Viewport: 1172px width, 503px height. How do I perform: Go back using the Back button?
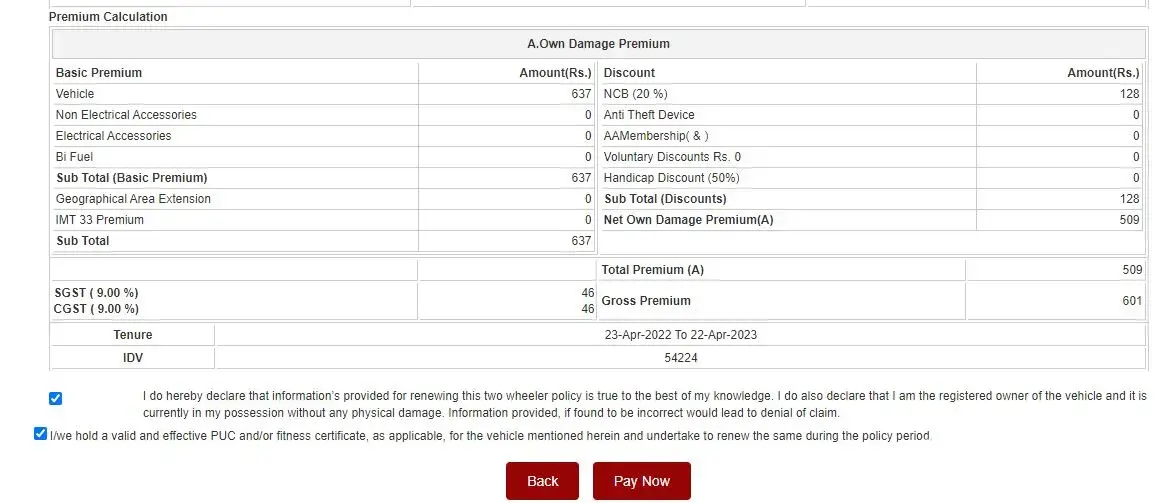click(542, 481)
